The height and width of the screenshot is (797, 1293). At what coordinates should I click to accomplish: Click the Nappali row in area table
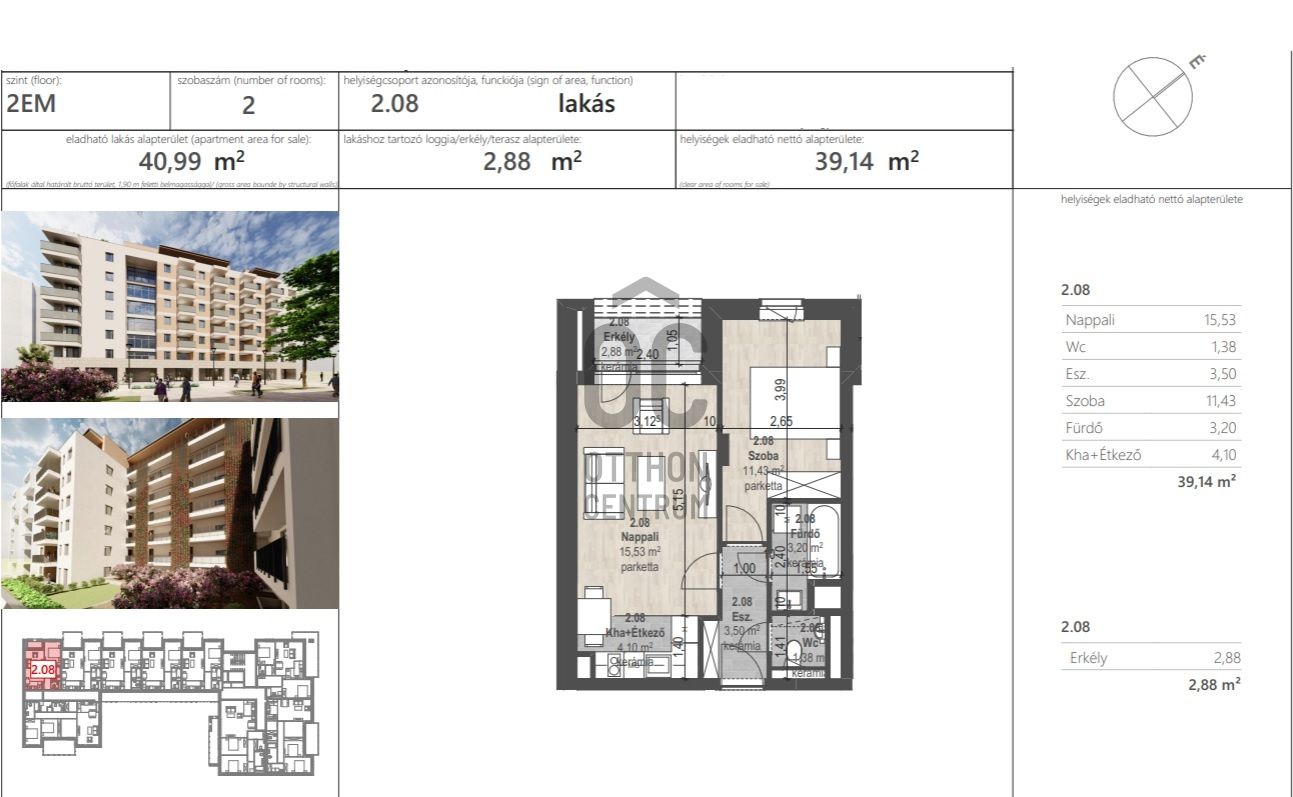[x=1150, y=320]
